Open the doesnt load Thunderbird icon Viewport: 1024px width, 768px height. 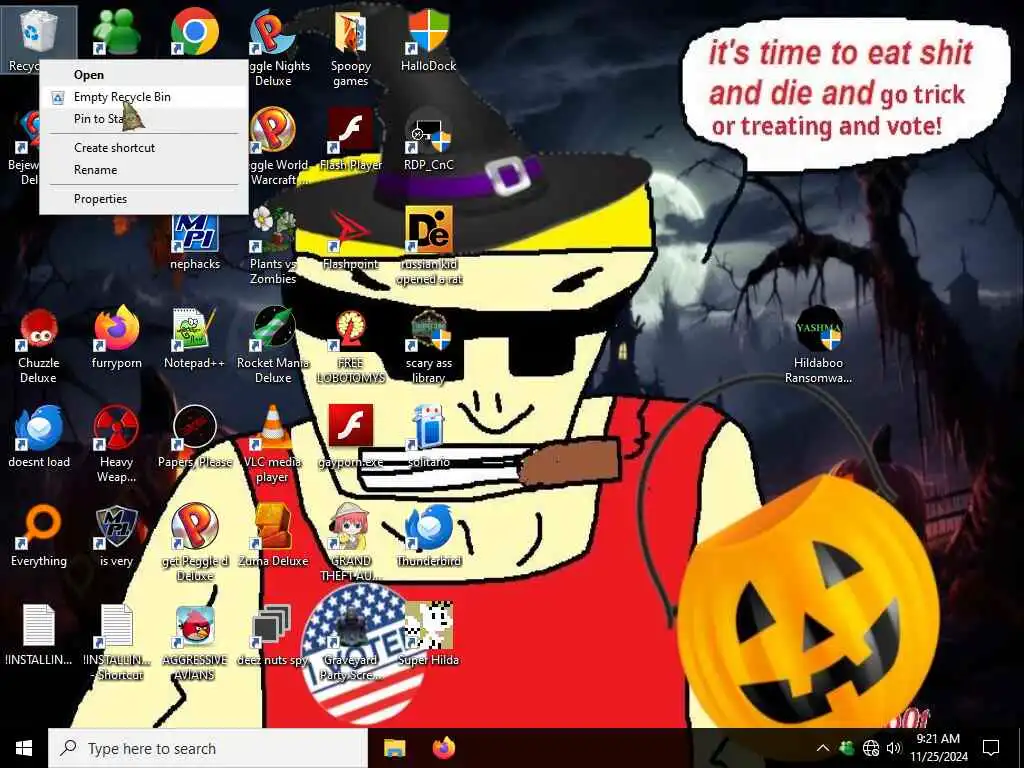(x=38, y=436)
